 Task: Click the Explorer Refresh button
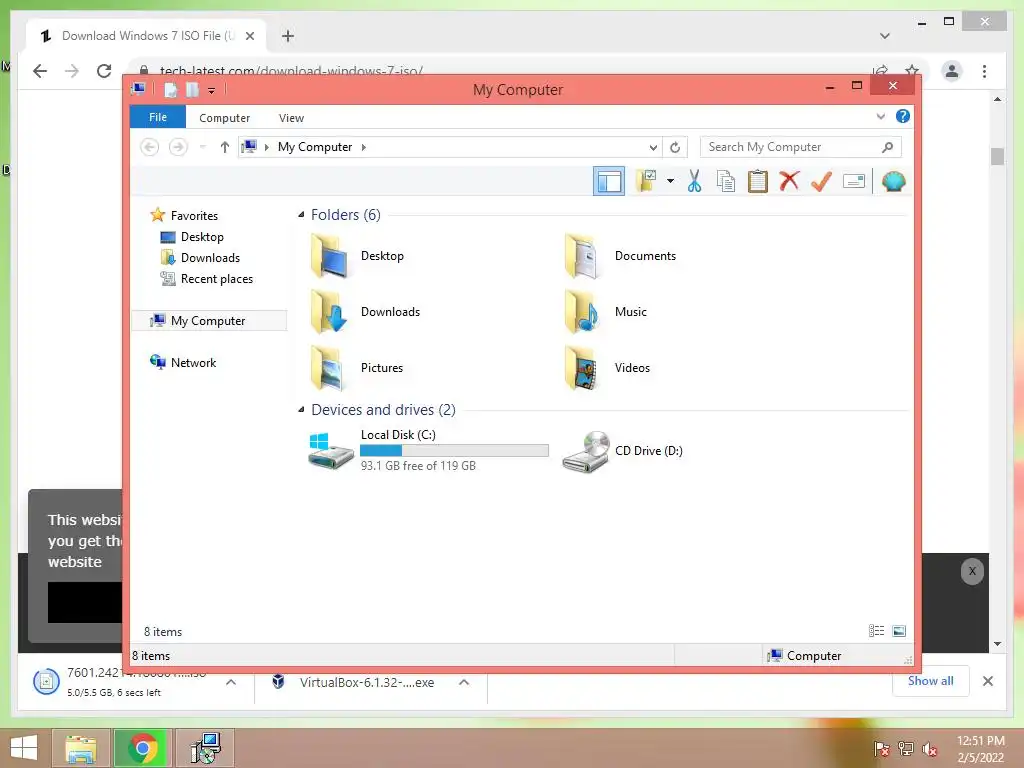675,147
